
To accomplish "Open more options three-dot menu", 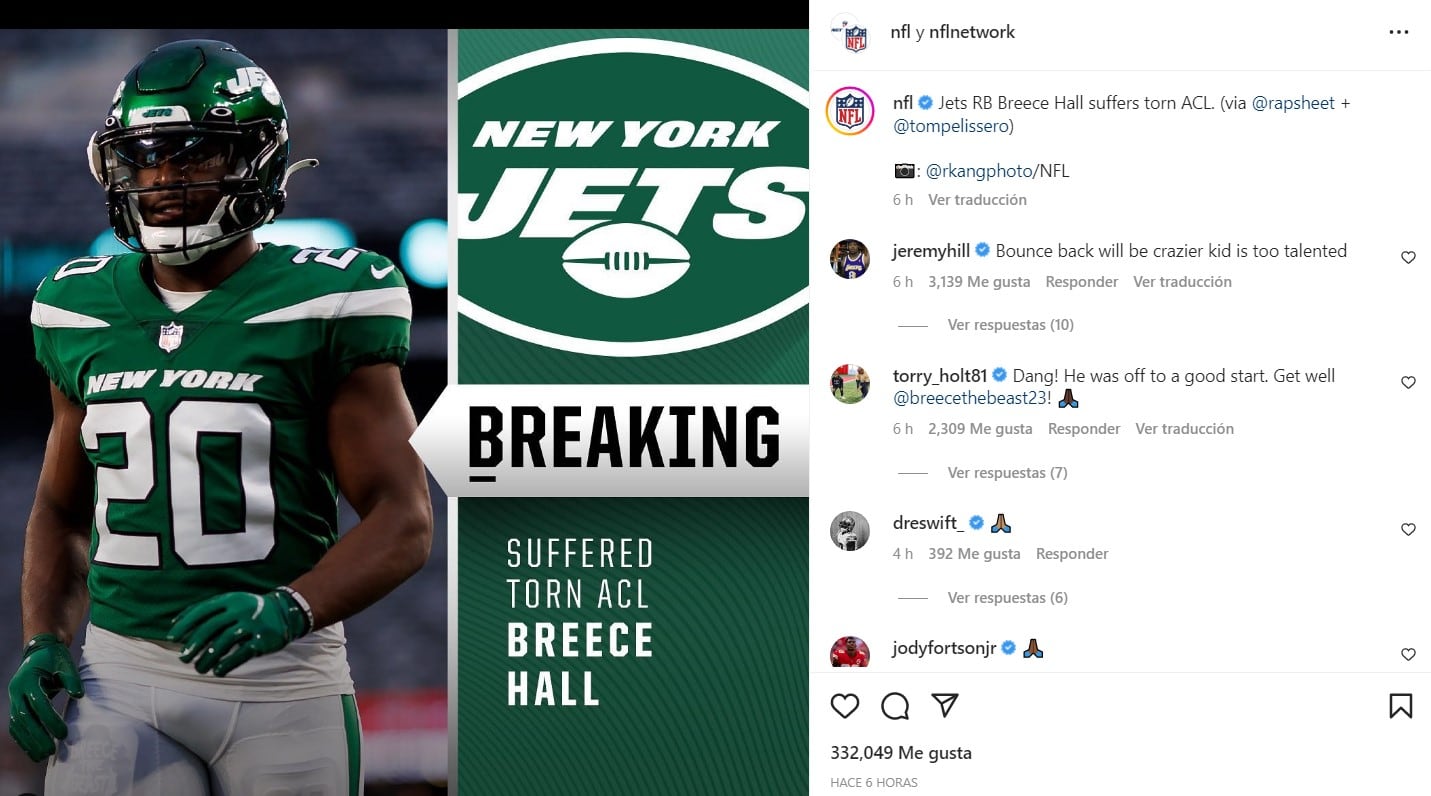I will [x=1399, y=32].
